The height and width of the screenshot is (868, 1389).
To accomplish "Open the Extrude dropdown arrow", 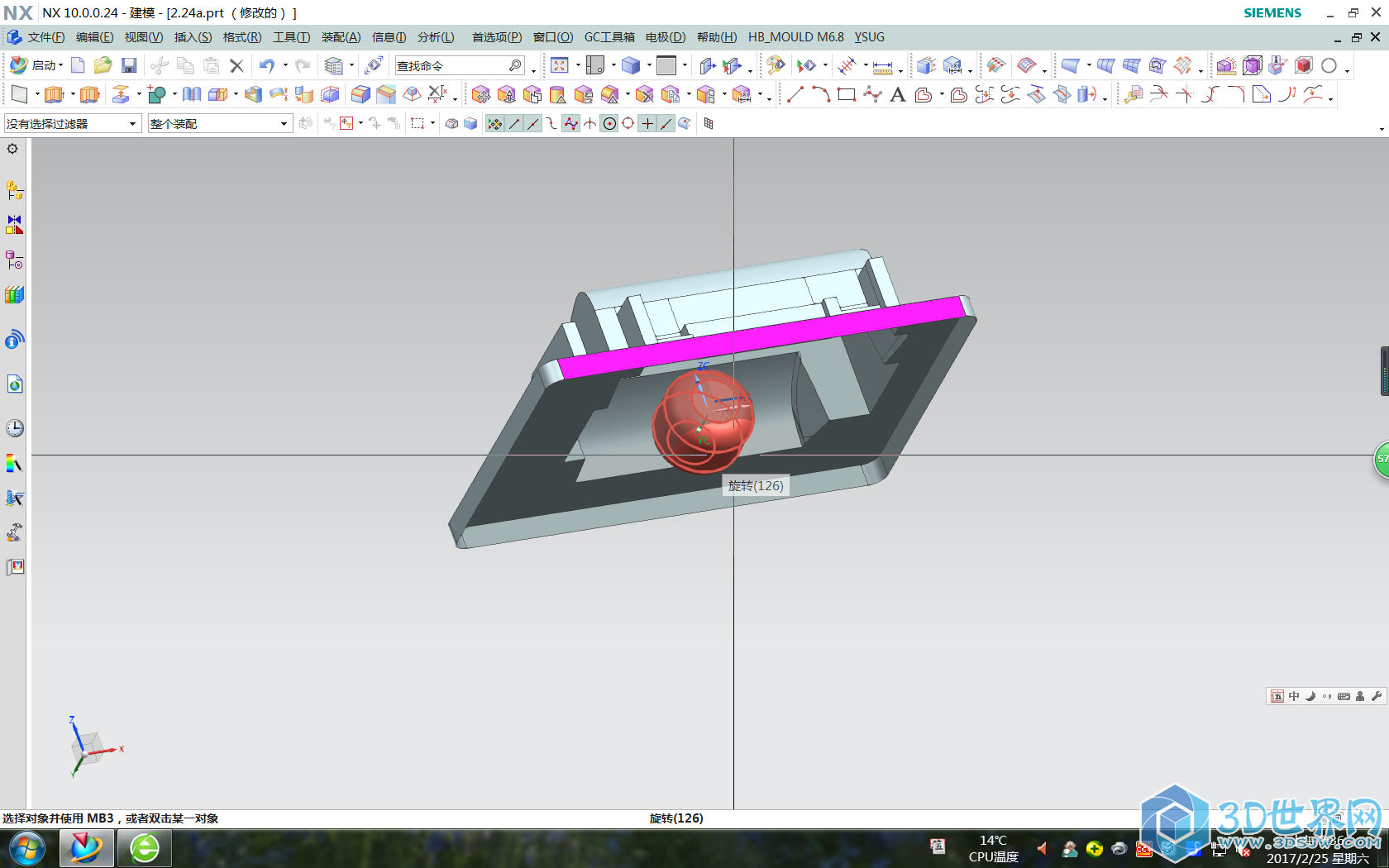I will click(x=72, y=94).
